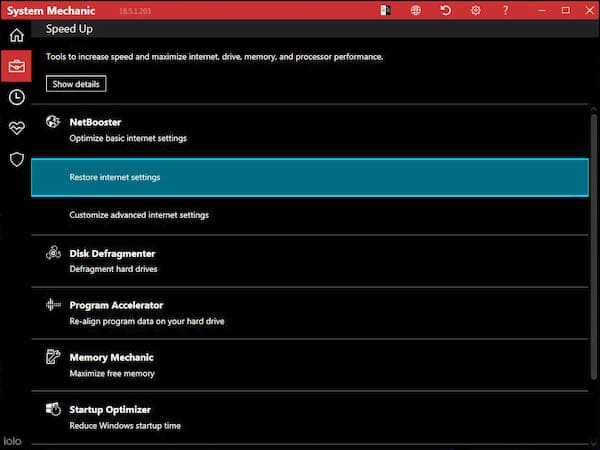Open help question mark icon
The width and height of the screenshot is (600, 450).
[x=505, y=10]
